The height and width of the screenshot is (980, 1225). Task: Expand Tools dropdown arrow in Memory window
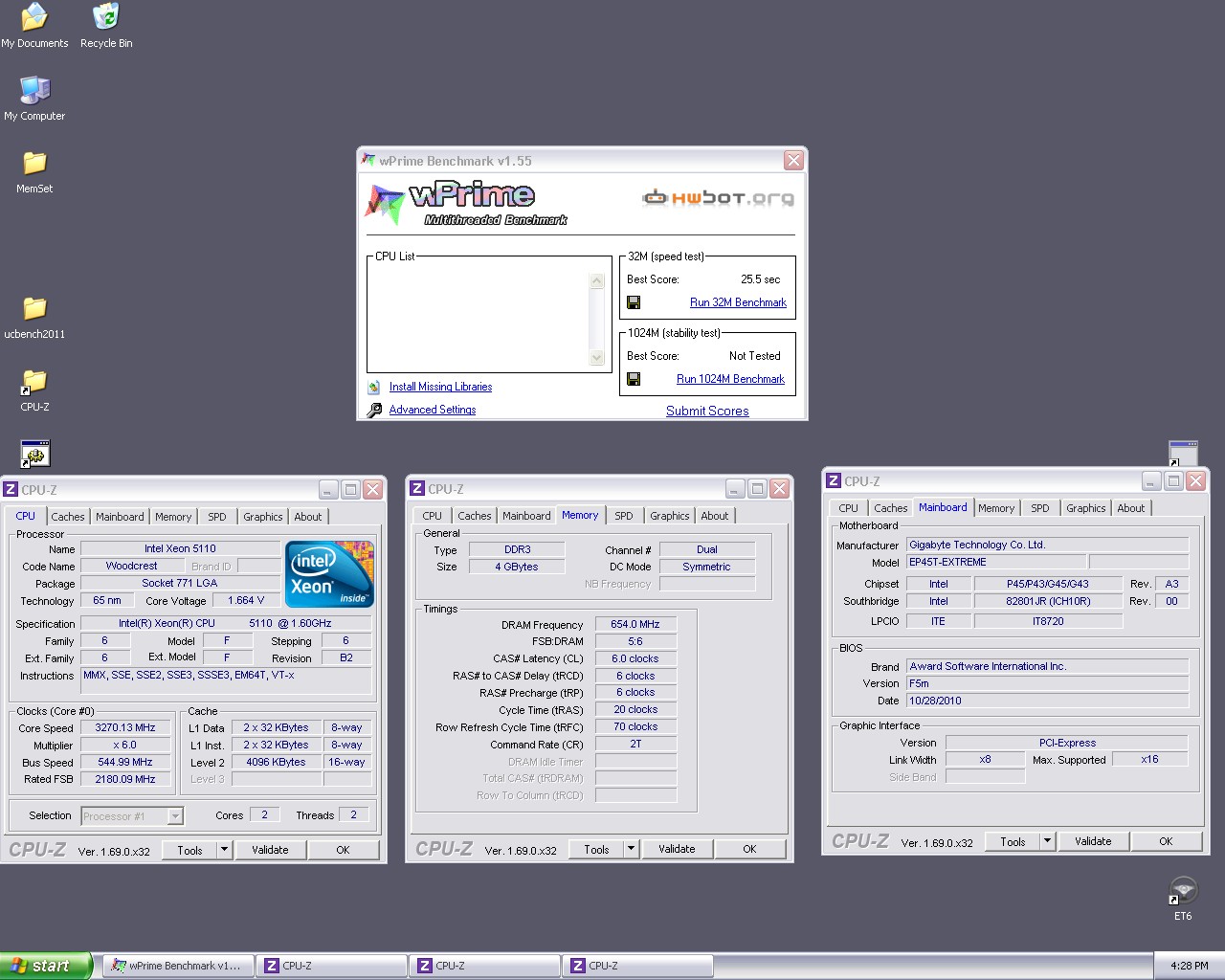631,849
